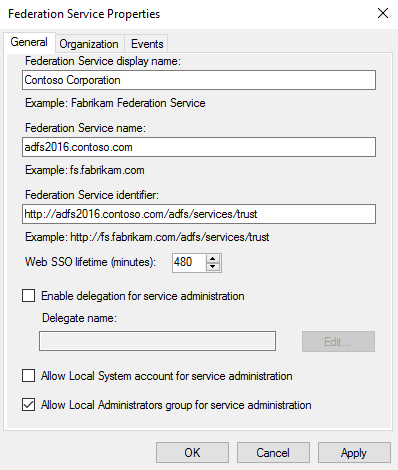This screenshot has height=470, width=398.
Task: Decrease Web SSO lifetime with down arrow
Action: click(x=213, y=267)
